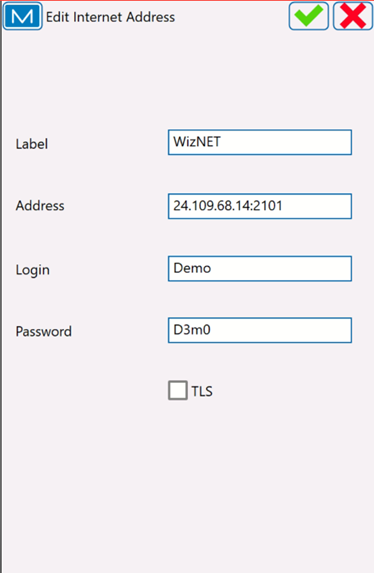The width and height of the screenshot is (374, 573).
Task: Place cursor after the D3m0 password text
Action: click(x=211, y=330)
